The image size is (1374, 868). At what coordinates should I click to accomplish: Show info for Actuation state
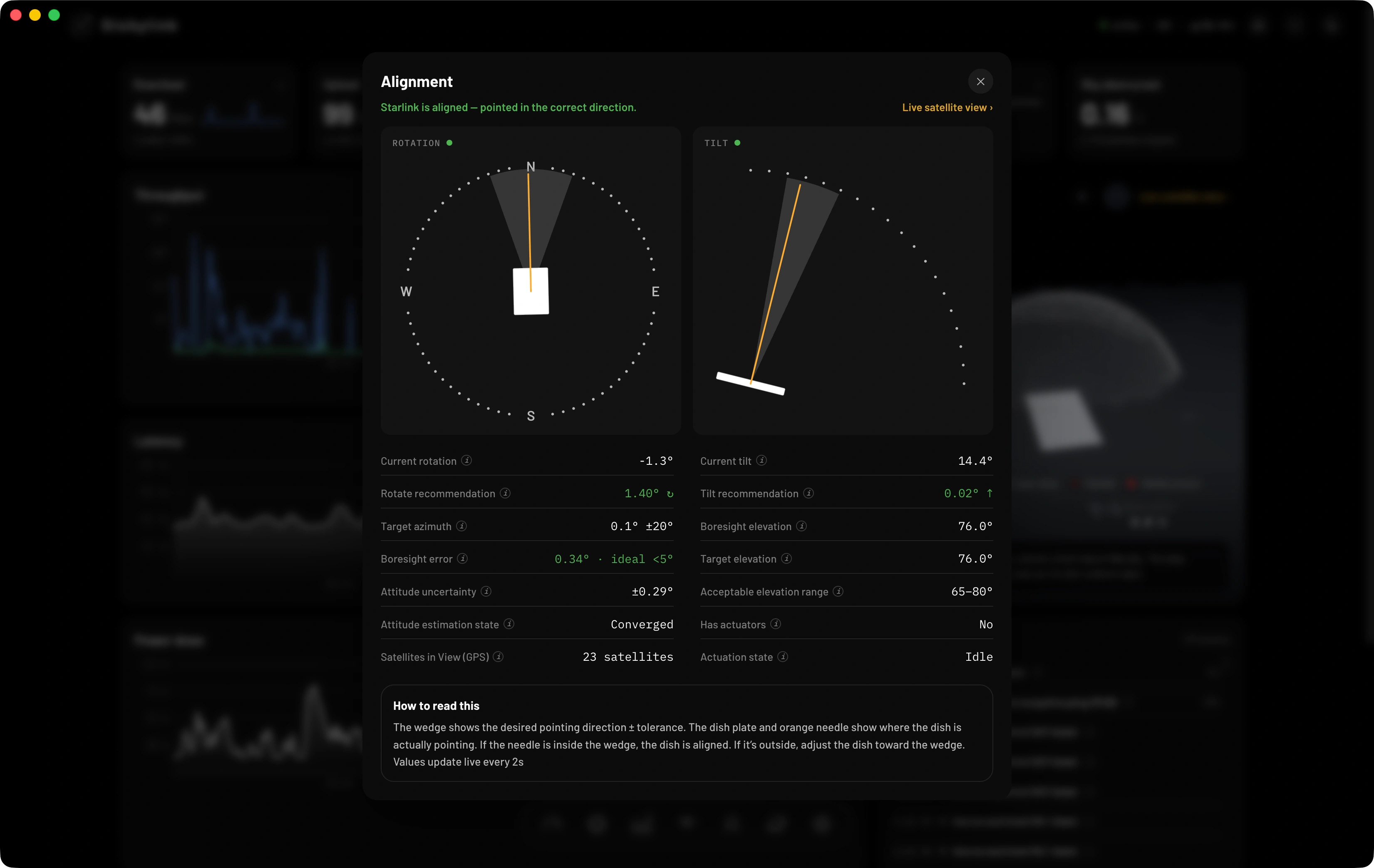[783, 656]
